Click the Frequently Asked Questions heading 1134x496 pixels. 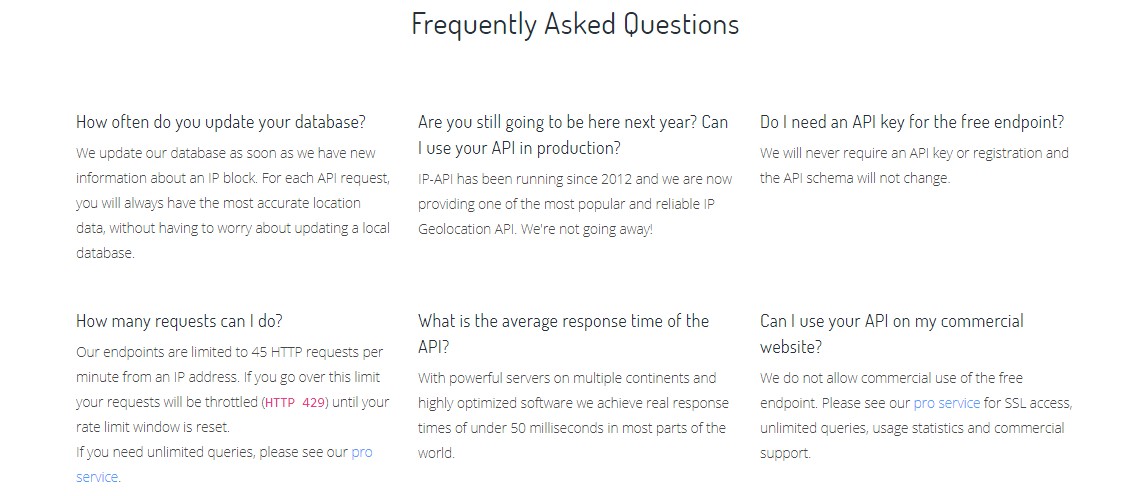(575, 24)
